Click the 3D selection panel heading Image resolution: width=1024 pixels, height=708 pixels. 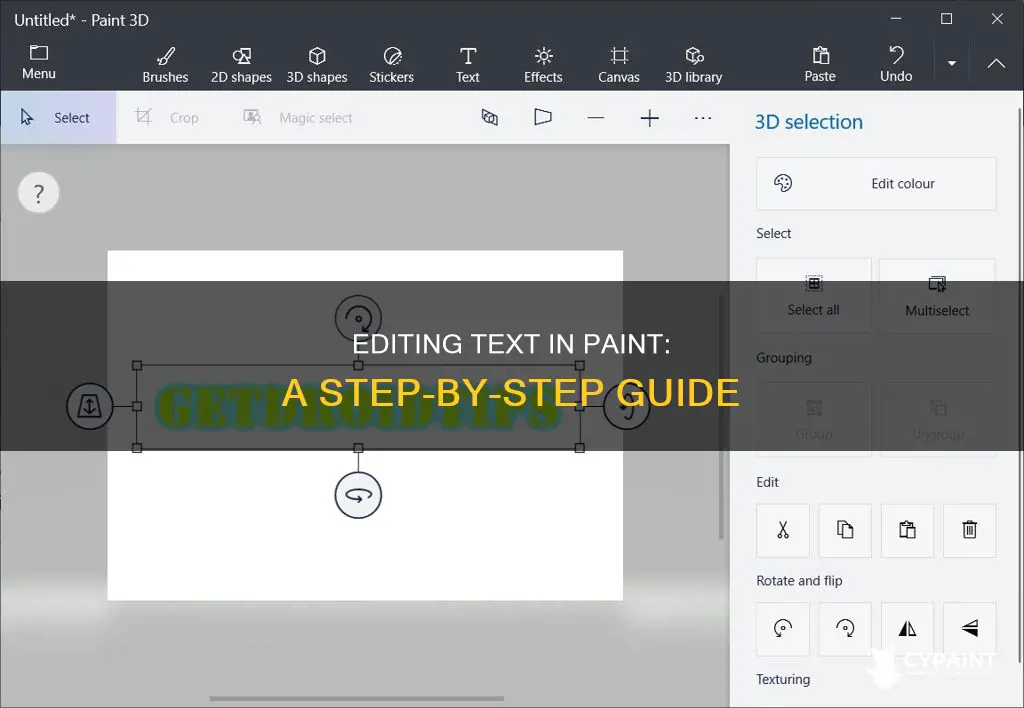click(808, 122)
